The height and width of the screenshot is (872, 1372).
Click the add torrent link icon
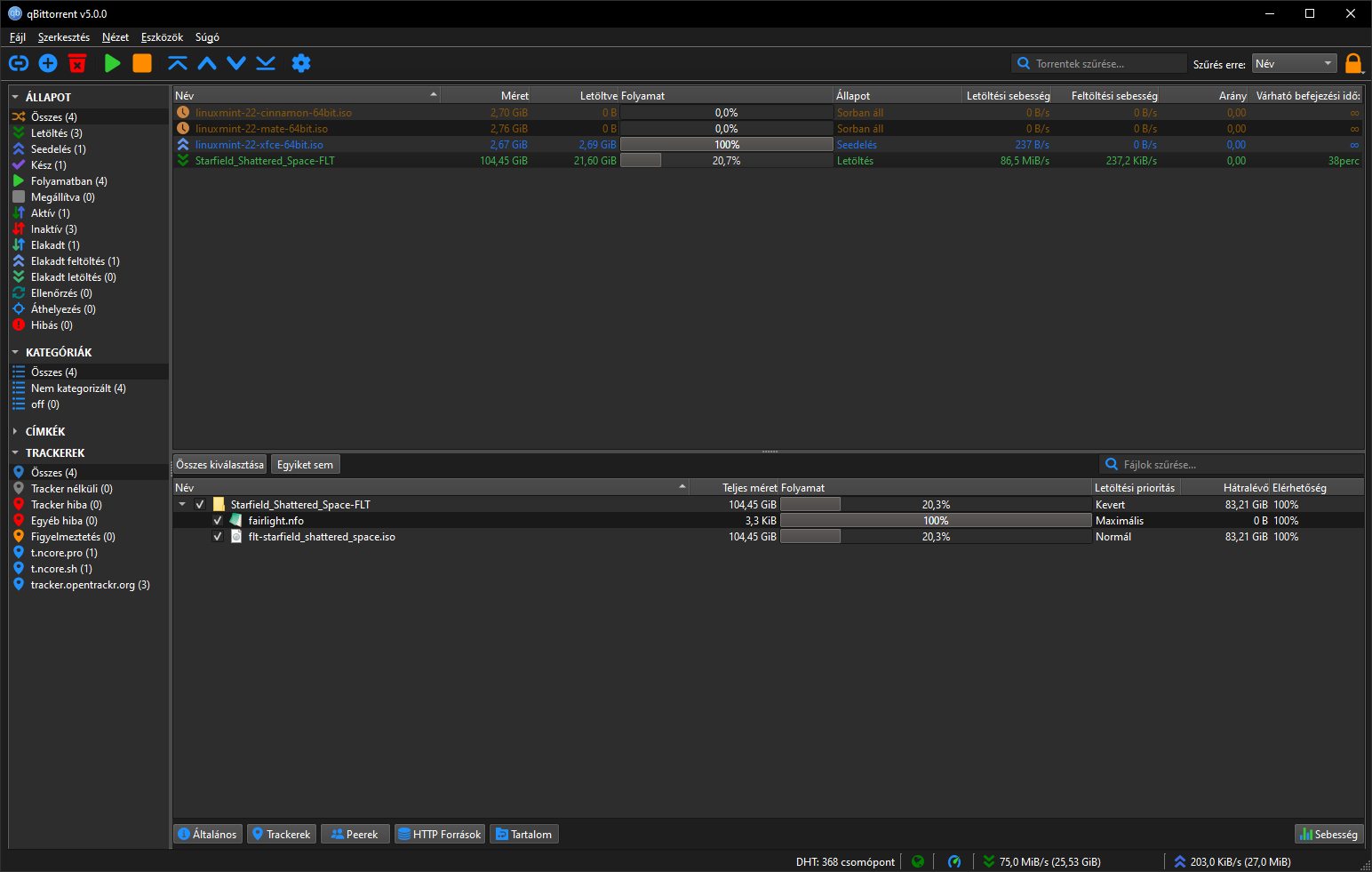coord(19,63)
